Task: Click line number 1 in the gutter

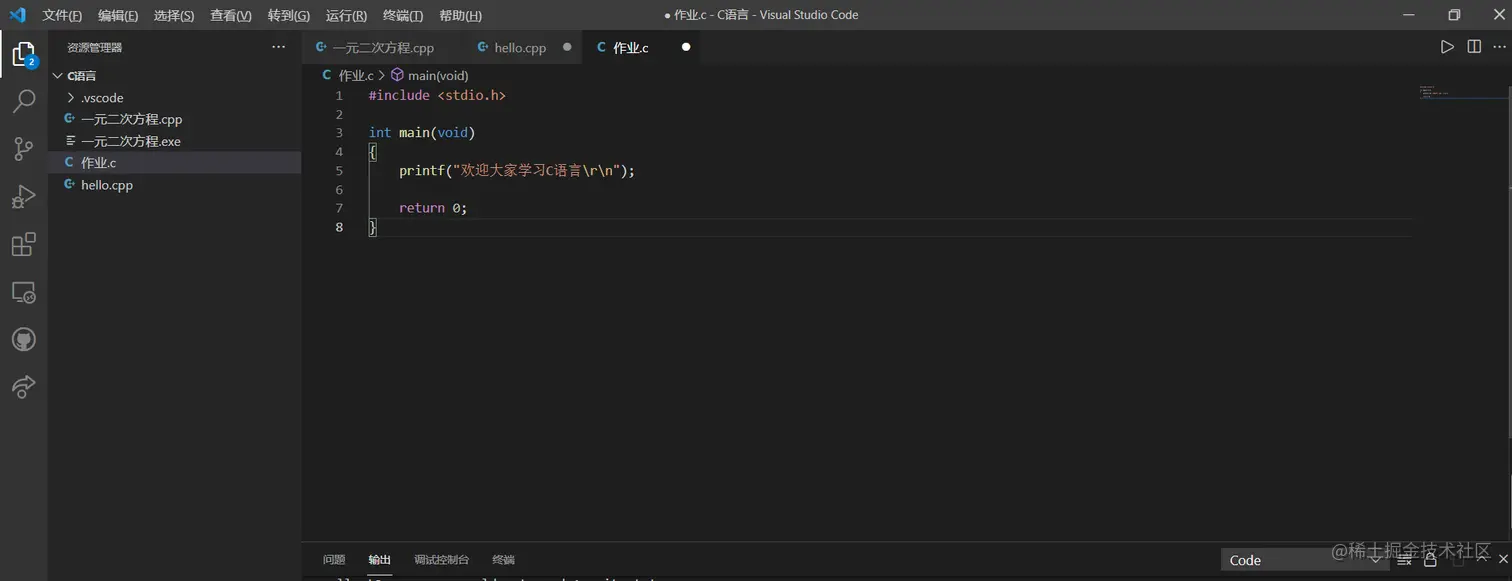Action: point(339,95)
